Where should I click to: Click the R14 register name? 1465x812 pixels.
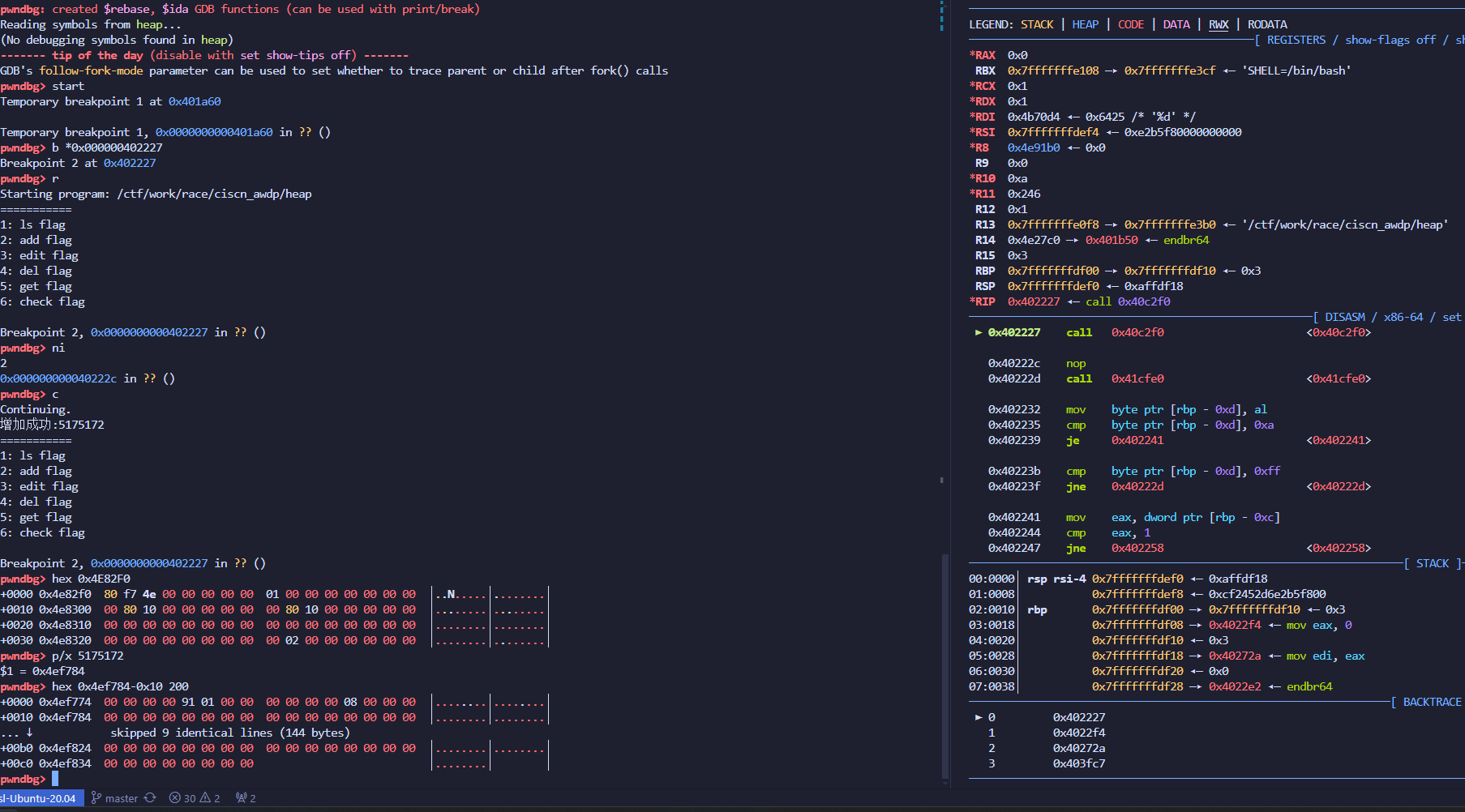click(x=985, y=240)
